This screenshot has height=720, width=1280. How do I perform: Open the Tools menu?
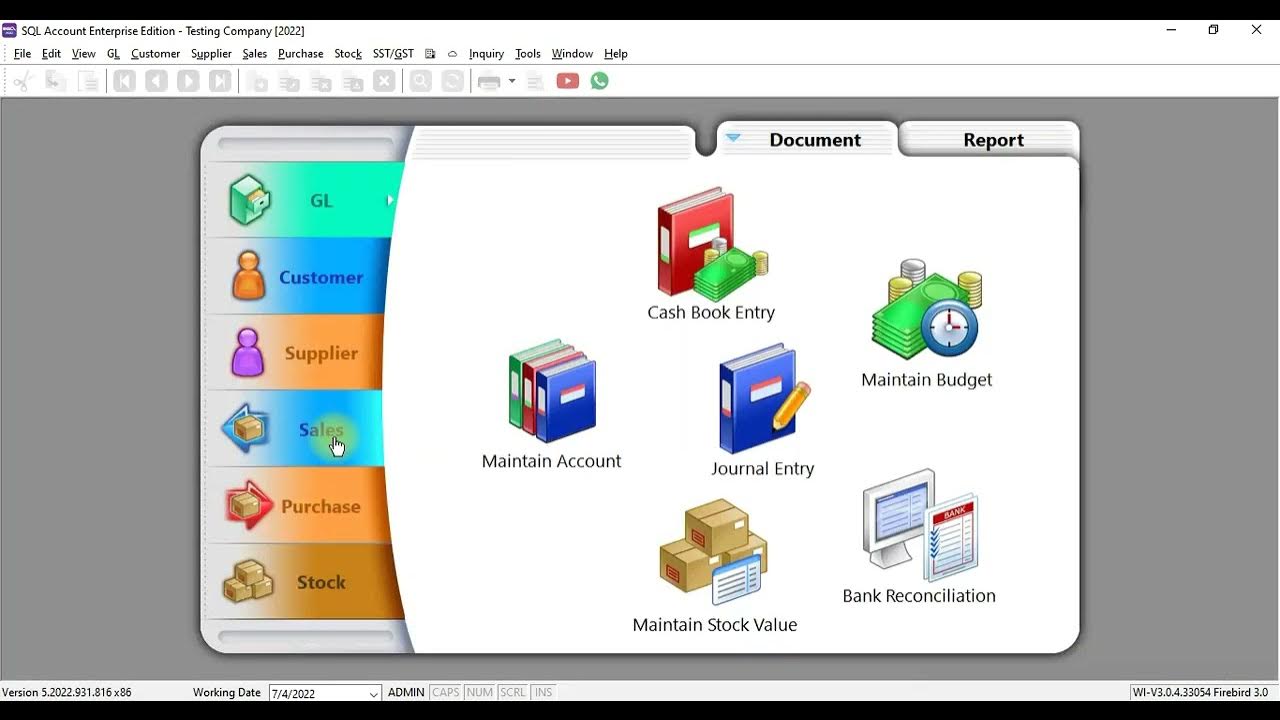tap(528, 54)
